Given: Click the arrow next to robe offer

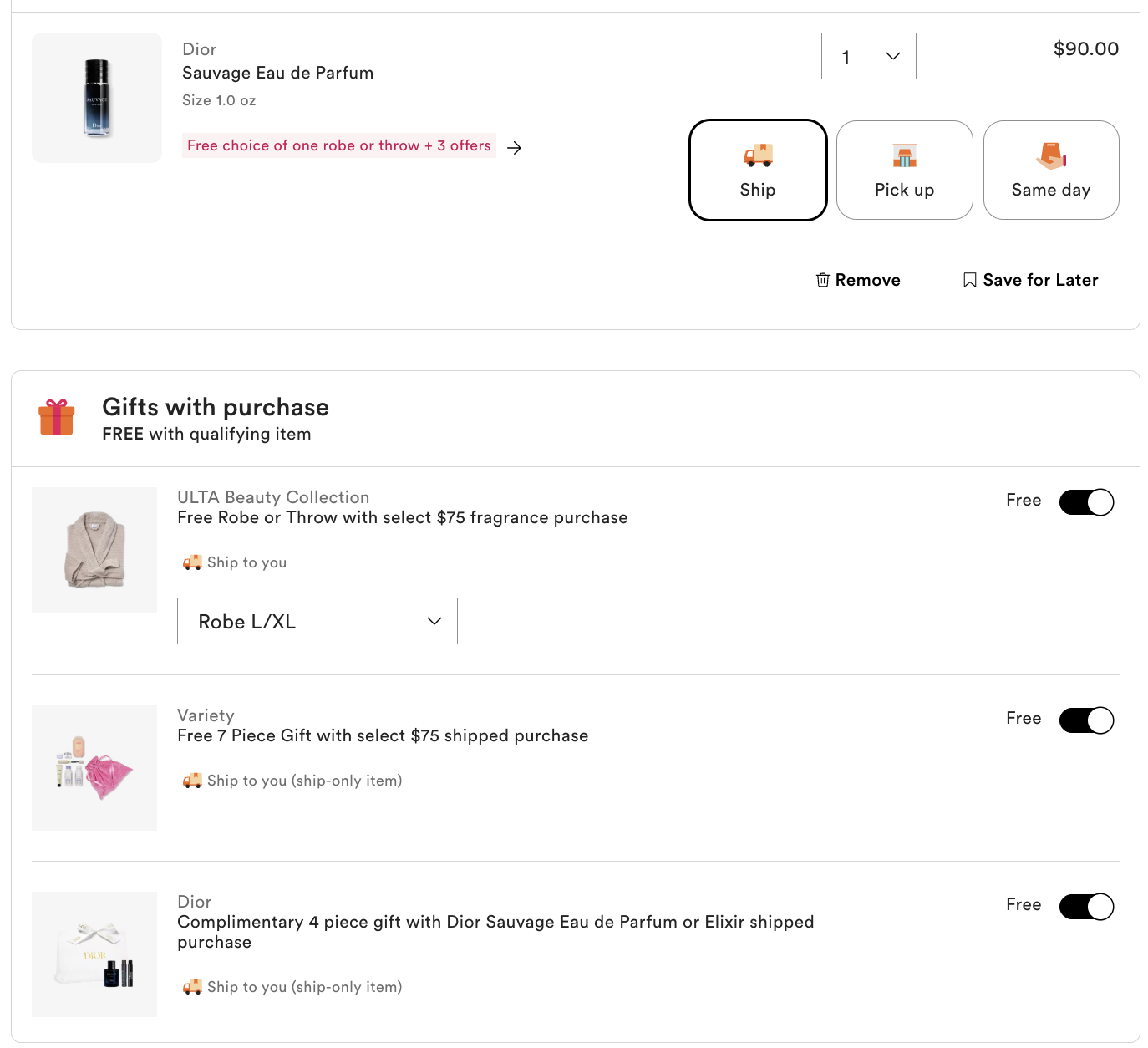Looking at the screenshot, I should click(515, 148).
